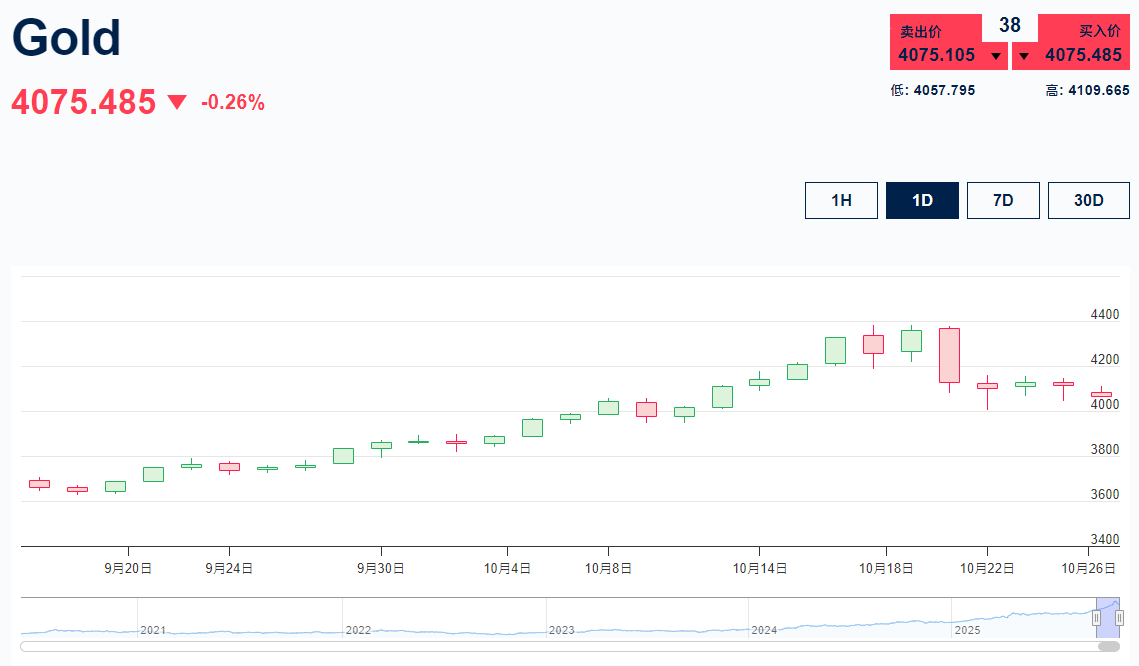Choose the 7D chart interval

1003,200
